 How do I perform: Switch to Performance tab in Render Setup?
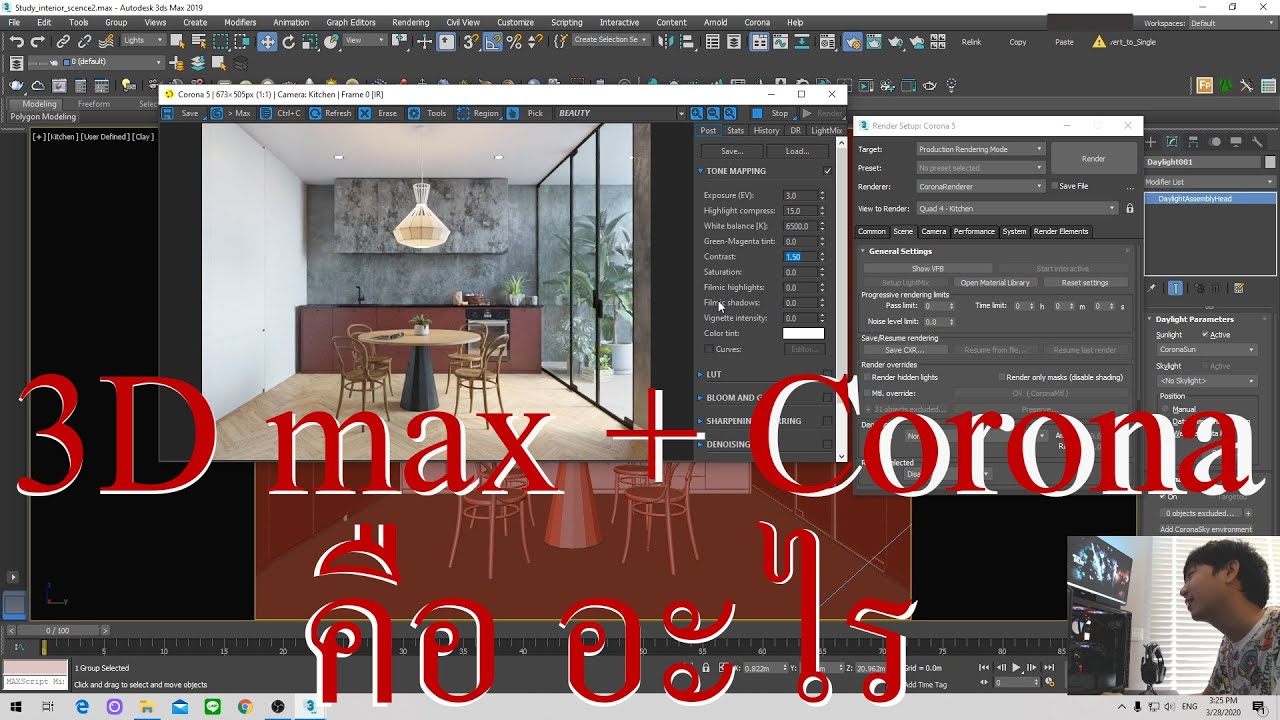[974, 231]
